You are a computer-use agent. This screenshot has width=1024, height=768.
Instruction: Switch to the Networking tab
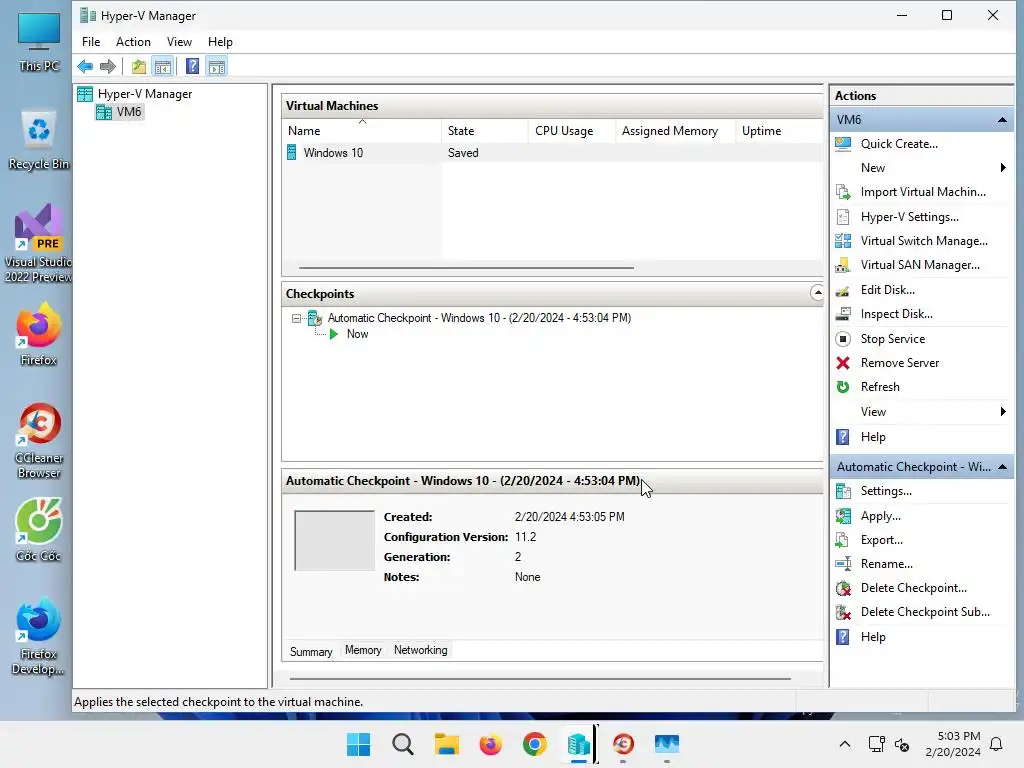point(421,650)
